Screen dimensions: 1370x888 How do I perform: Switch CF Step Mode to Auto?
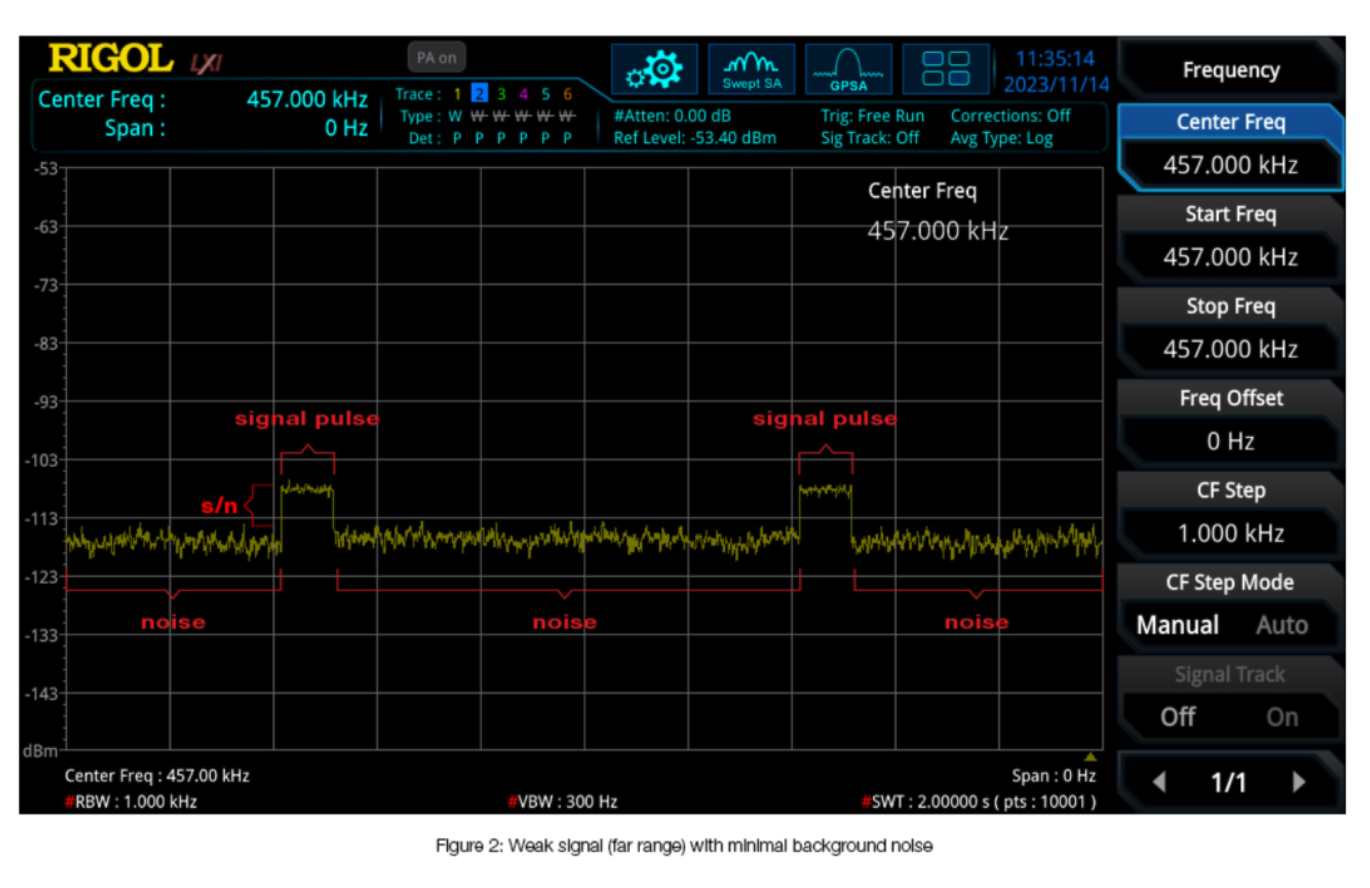1281,625
